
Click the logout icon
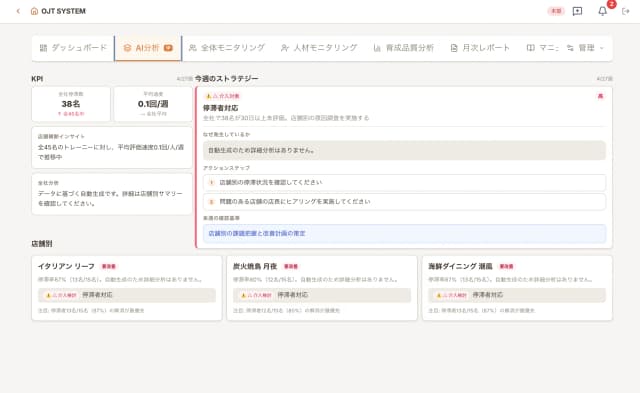click(625, 11)
